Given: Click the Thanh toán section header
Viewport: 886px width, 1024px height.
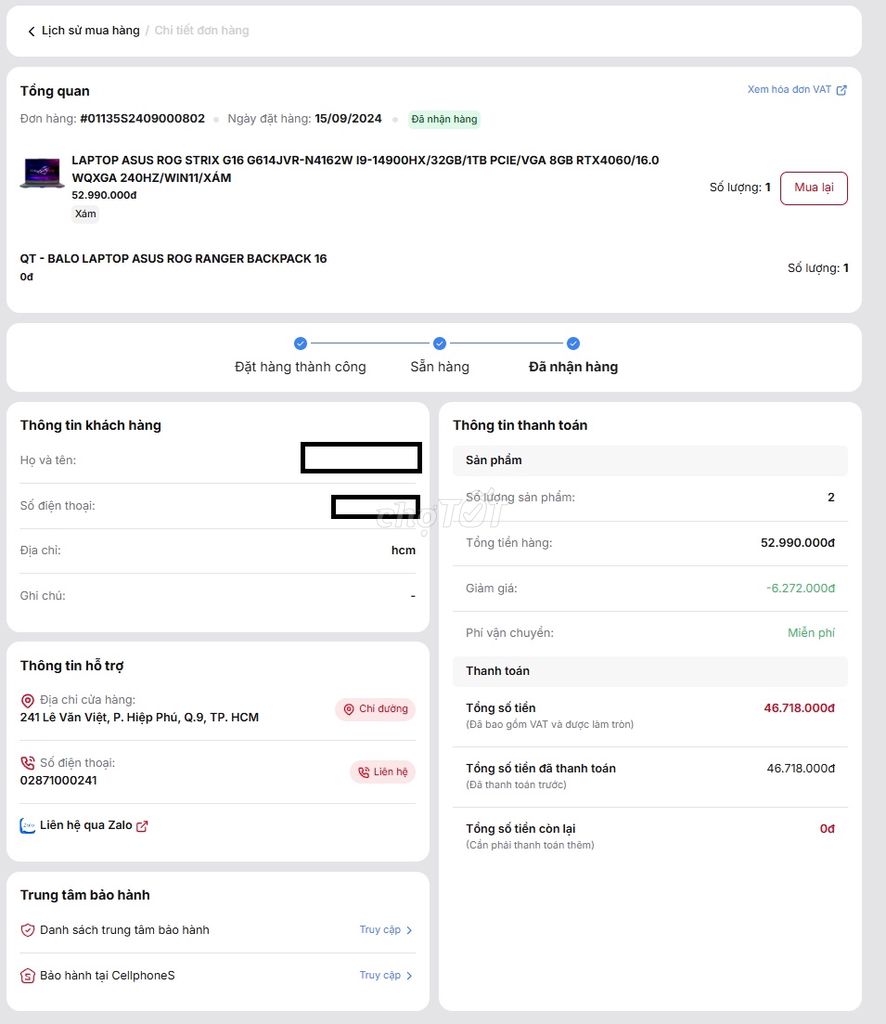Looking at the screenshot, I should [650, 671].
